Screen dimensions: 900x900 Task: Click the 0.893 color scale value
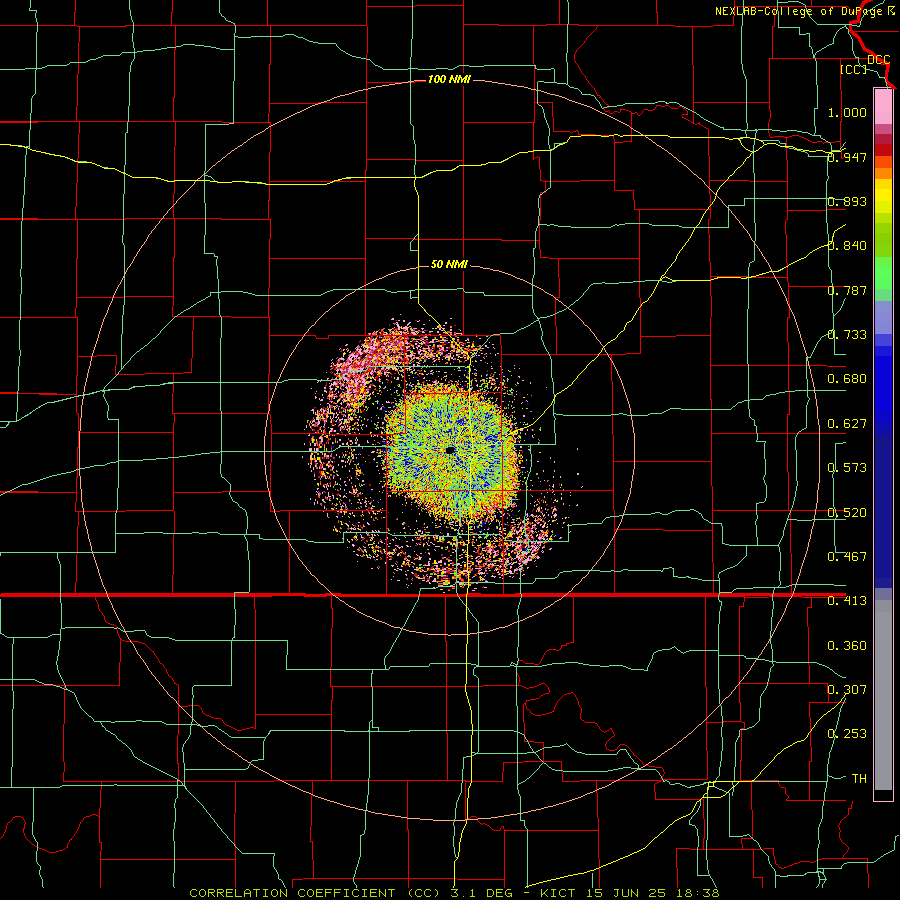click(847, 201)
